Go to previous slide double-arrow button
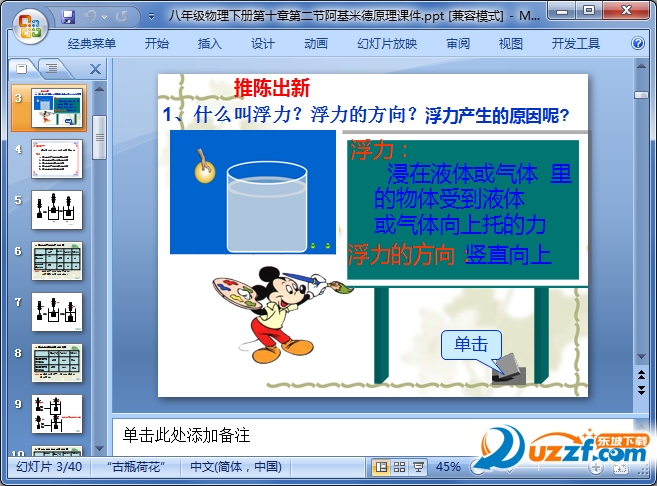Screen dimensions: 657x486 coord(641,374)
